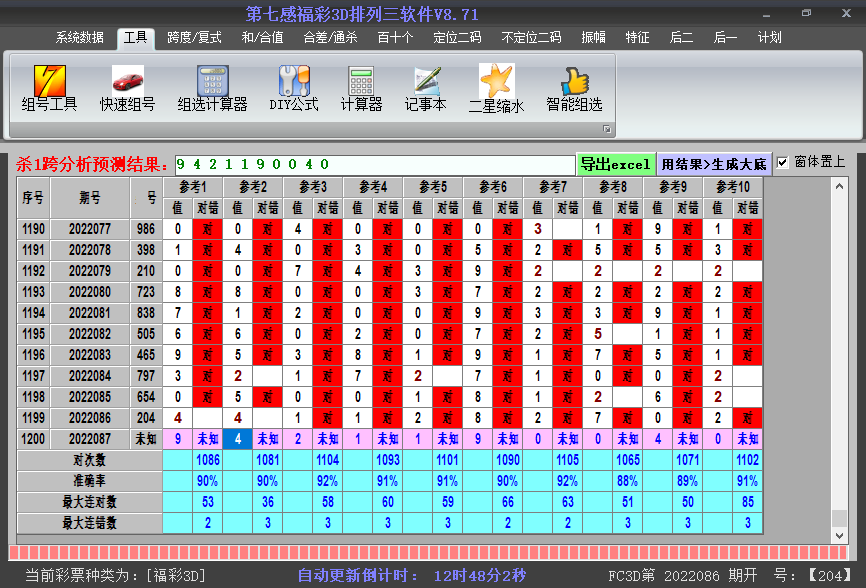Click the 第七感福彩3D排列三软件 title text
This screenshot has height=588, width=866.
pyautogui.click(x=362, y=14)
